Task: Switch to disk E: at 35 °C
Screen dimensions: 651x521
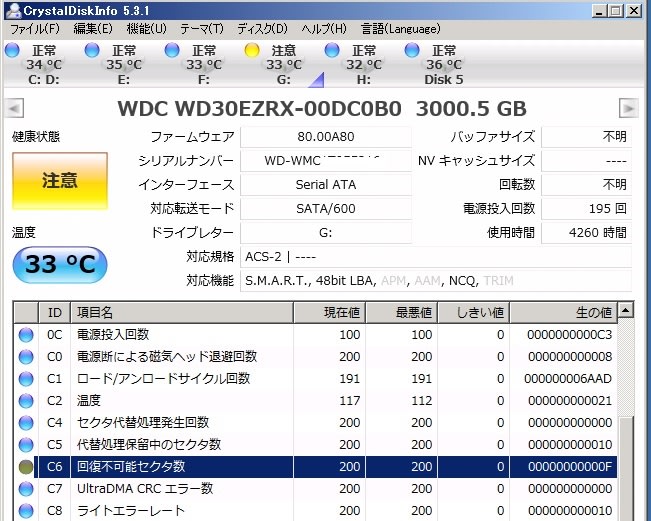Action: (123, 65)
